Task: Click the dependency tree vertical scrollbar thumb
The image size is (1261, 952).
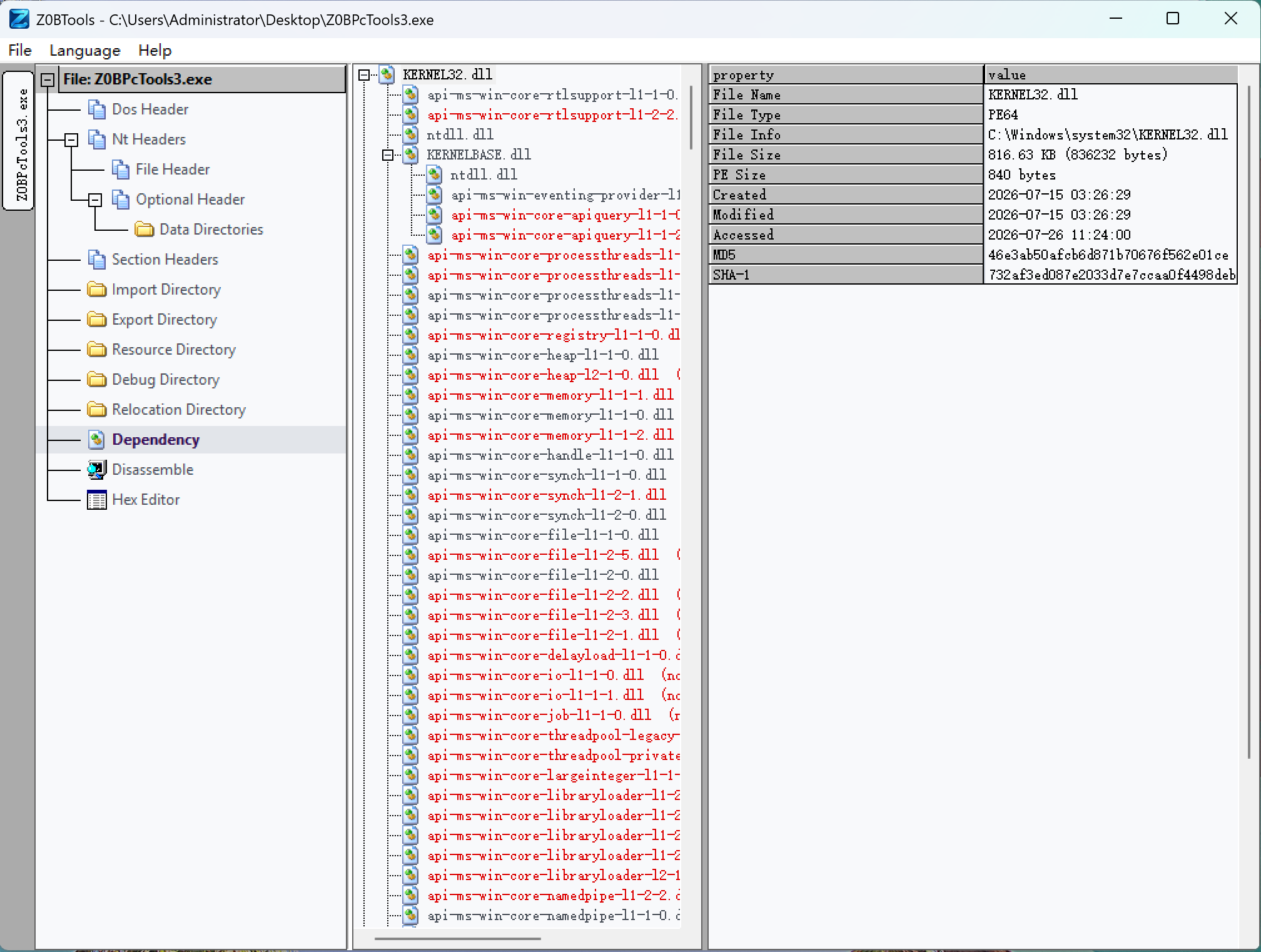Action: 691,118
